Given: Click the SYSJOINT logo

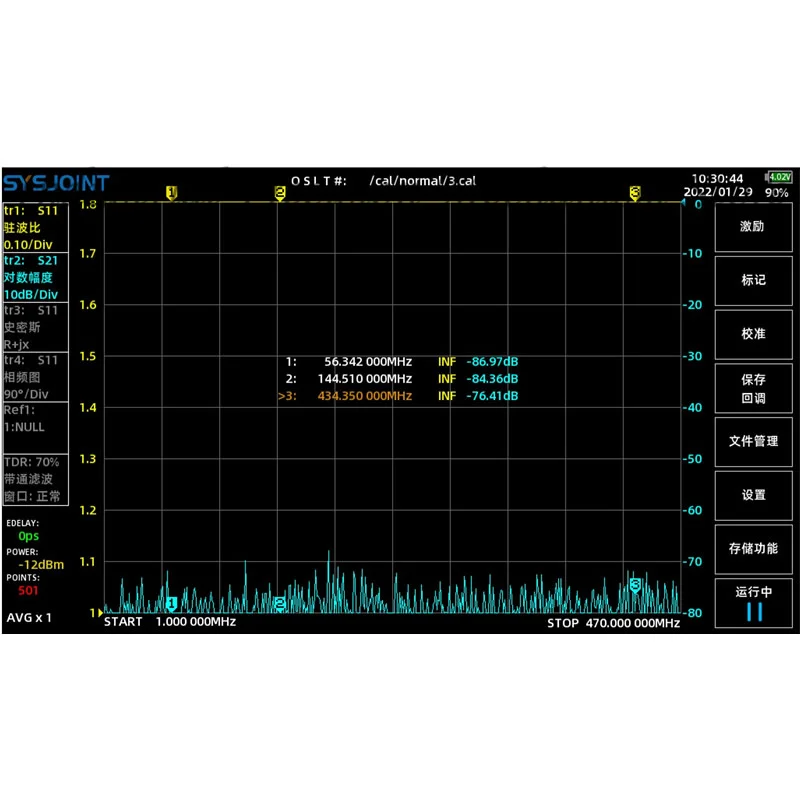Looking at the screenshot, I should (x=56, y=183).
